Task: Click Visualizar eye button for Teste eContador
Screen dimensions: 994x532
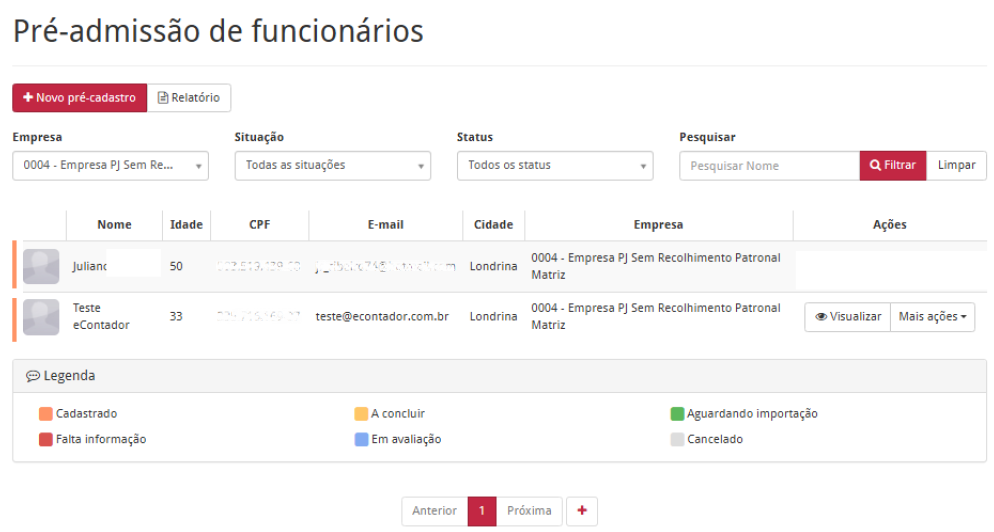Action: 847,317
